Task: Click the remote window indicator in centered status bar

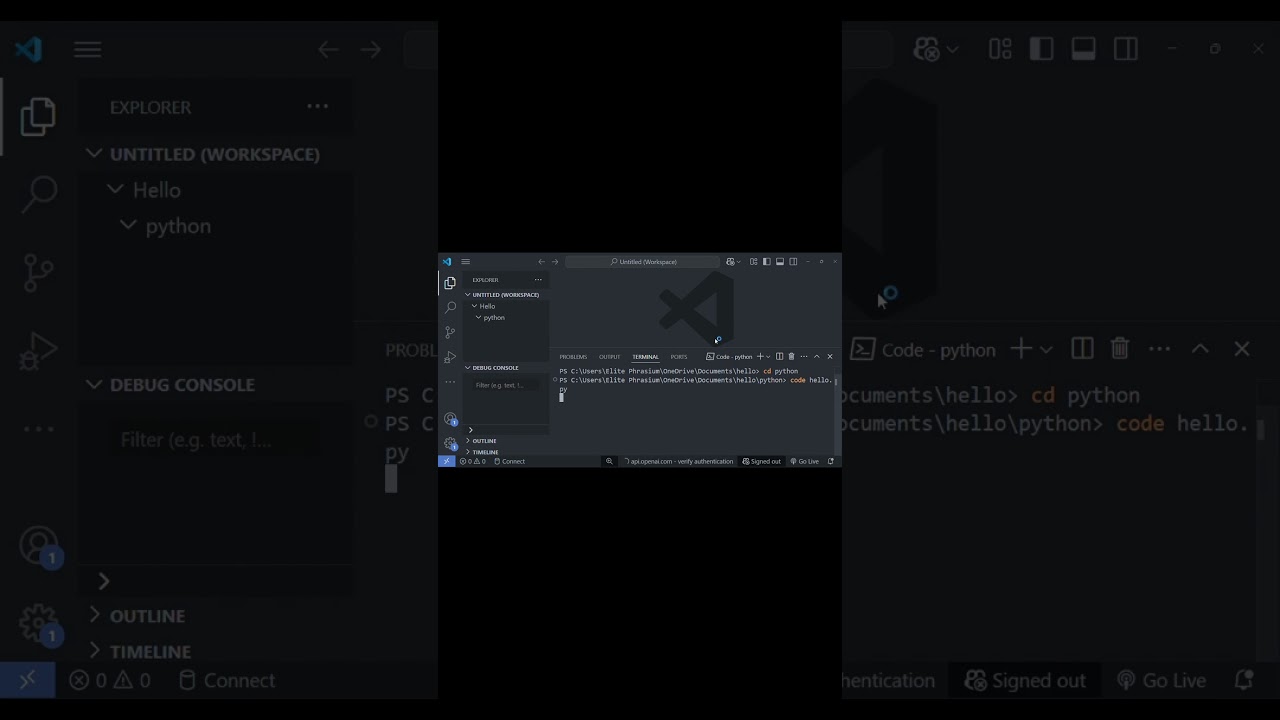Action: click(447, 461)
